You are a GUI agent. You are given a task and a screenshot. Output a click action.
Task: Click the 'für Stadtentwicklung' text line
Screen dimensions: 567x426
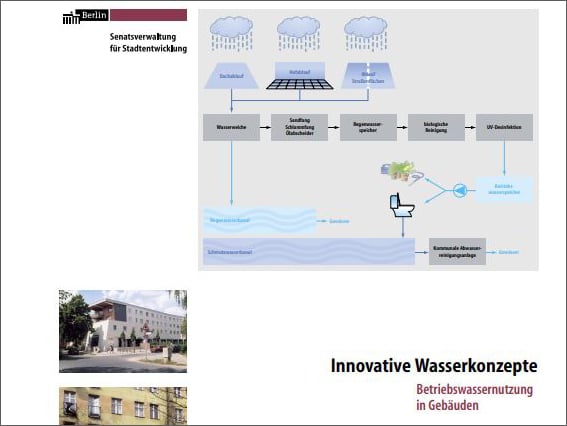pos(148,48)
